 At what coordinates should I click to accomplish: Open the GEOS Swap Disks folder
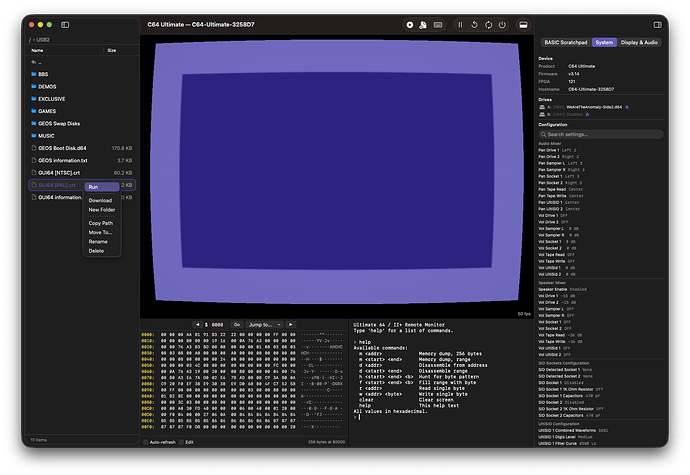click(82, 124)
